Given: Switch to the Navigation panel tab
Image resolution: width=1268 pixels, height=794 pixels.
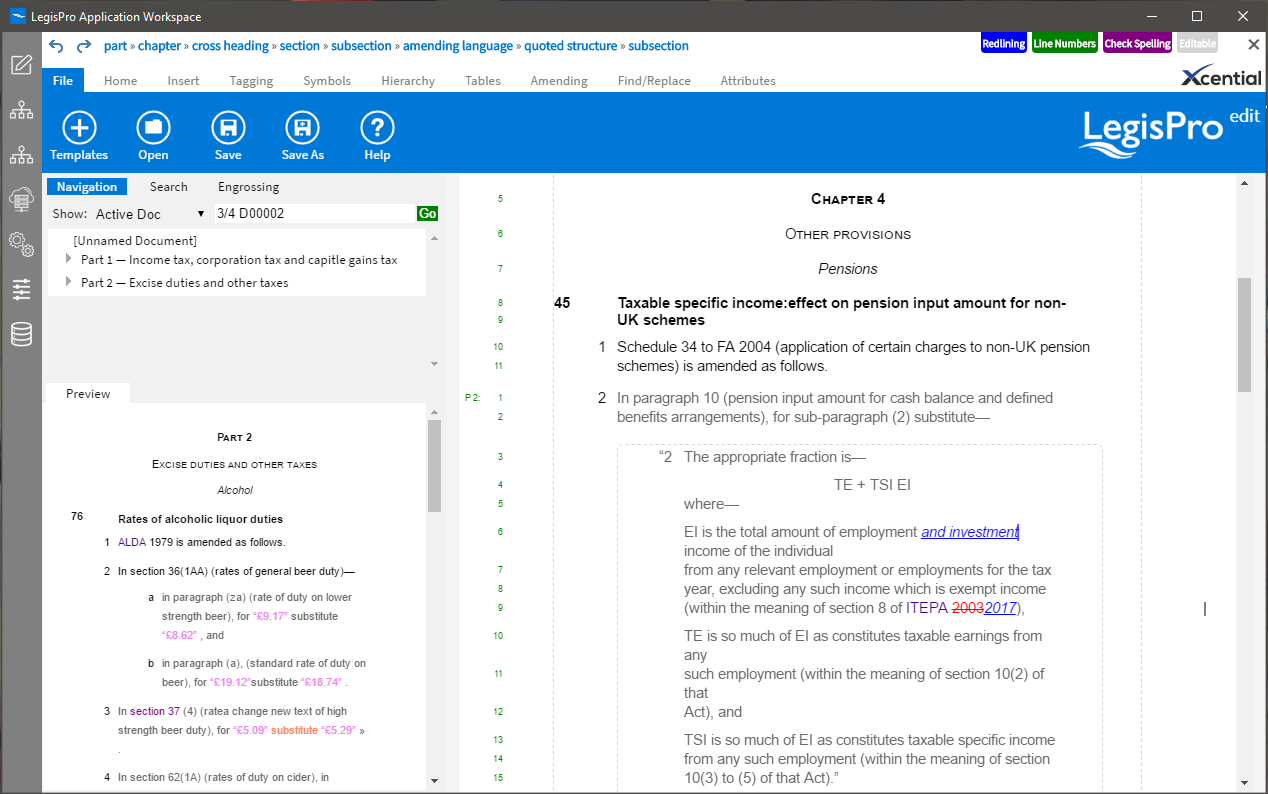Looking at the screenshot, I should pyautogui.click(x=87, y=187).
